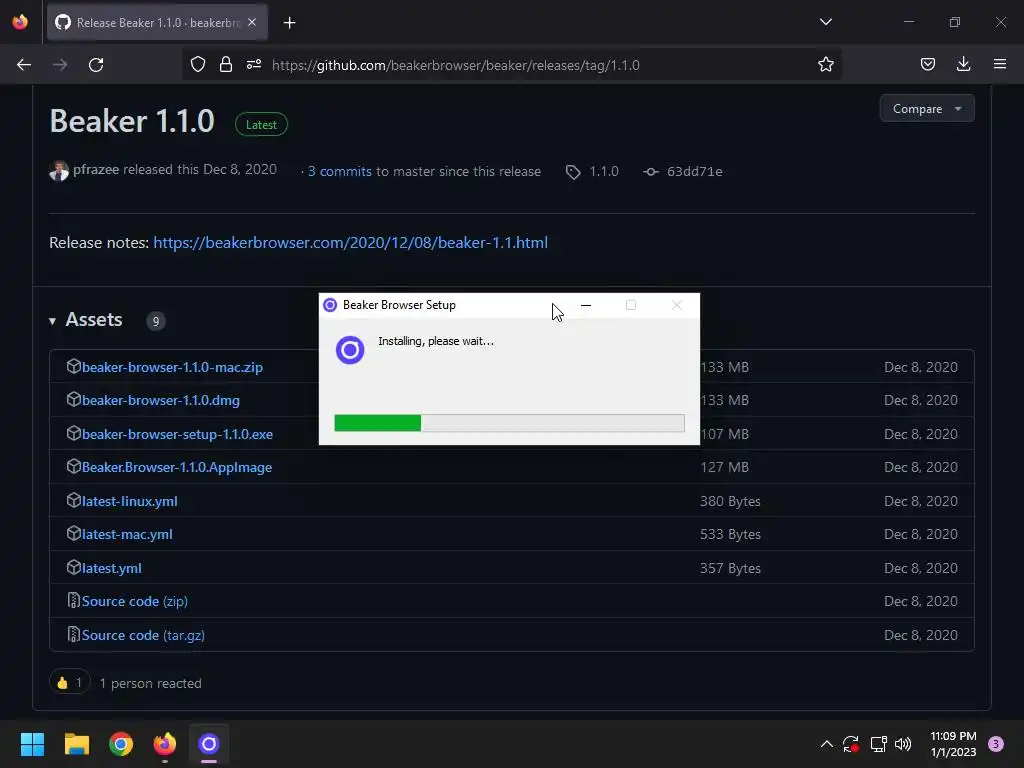Open the list all tabs chevron

[825, 22]
